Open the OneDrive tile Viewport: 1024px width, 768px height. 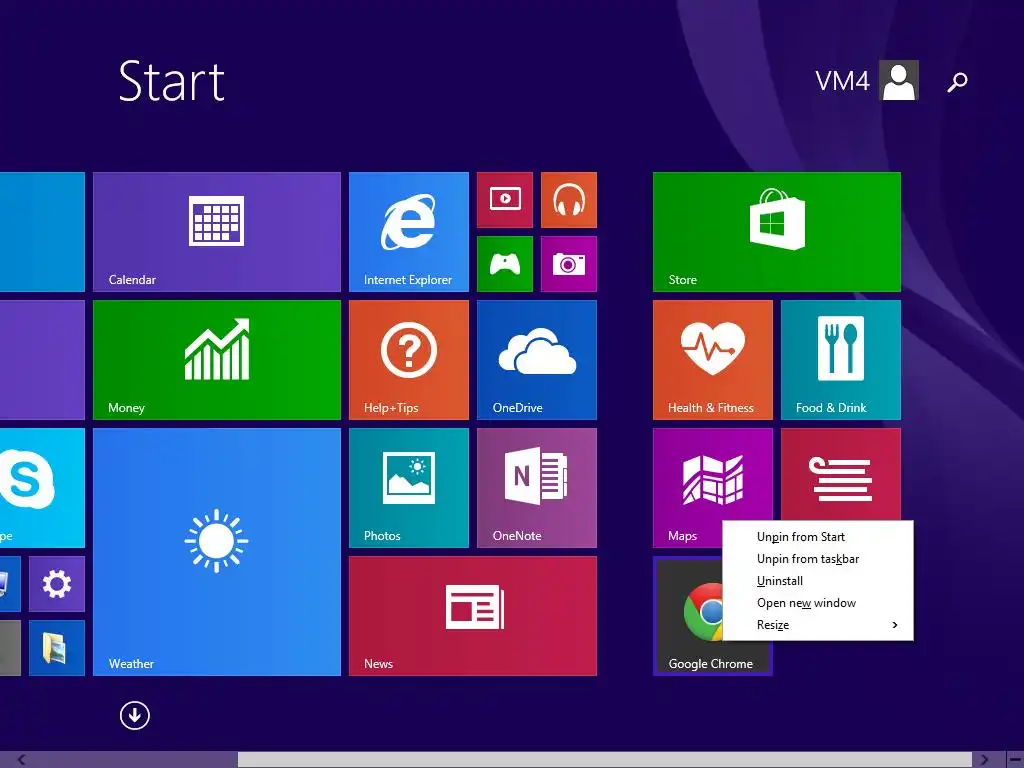click(x=537, y=360)
